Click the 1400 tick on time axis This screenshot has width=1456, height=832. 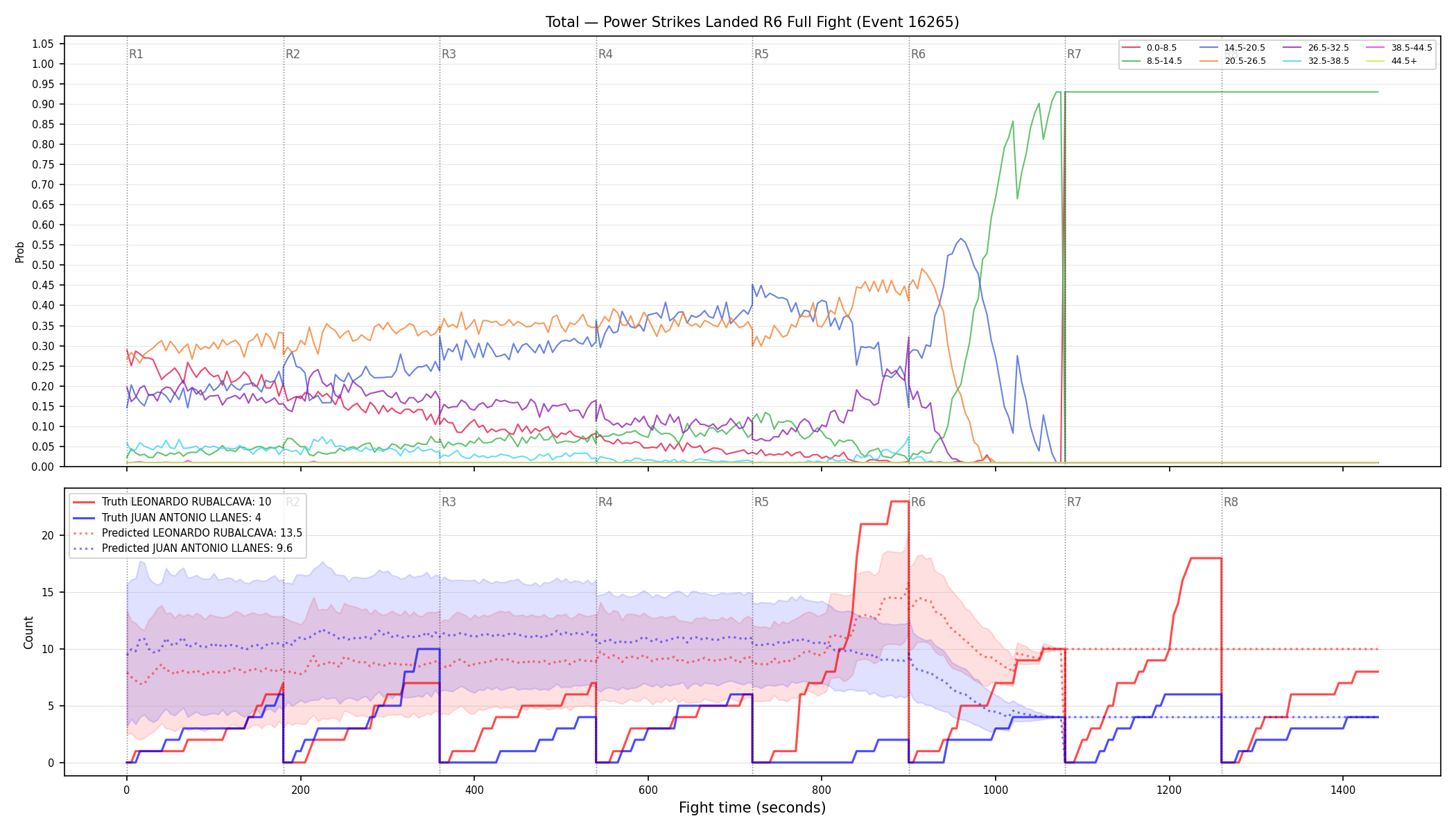tap(1343, 789)
